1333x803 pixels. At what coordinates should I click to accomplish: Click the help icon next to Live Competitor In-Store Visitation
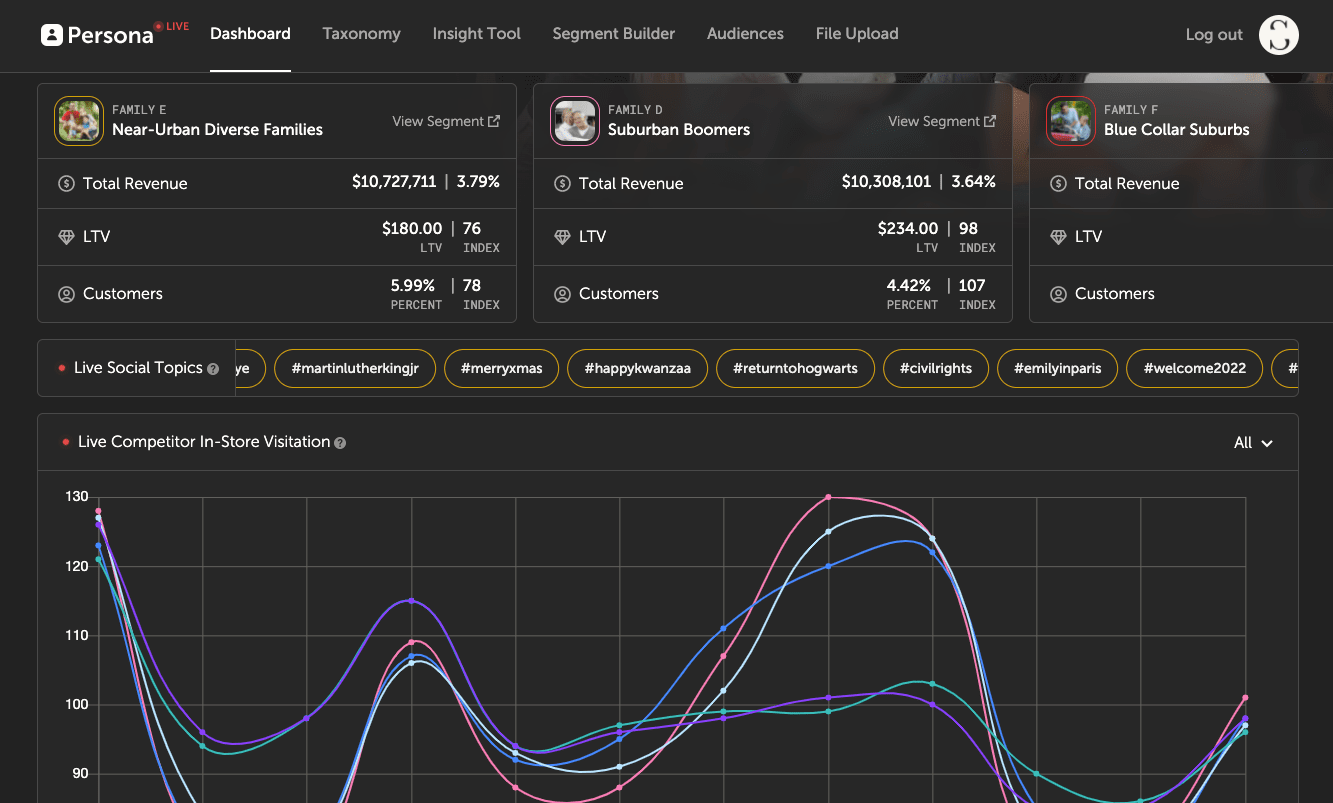coord(340,441)
